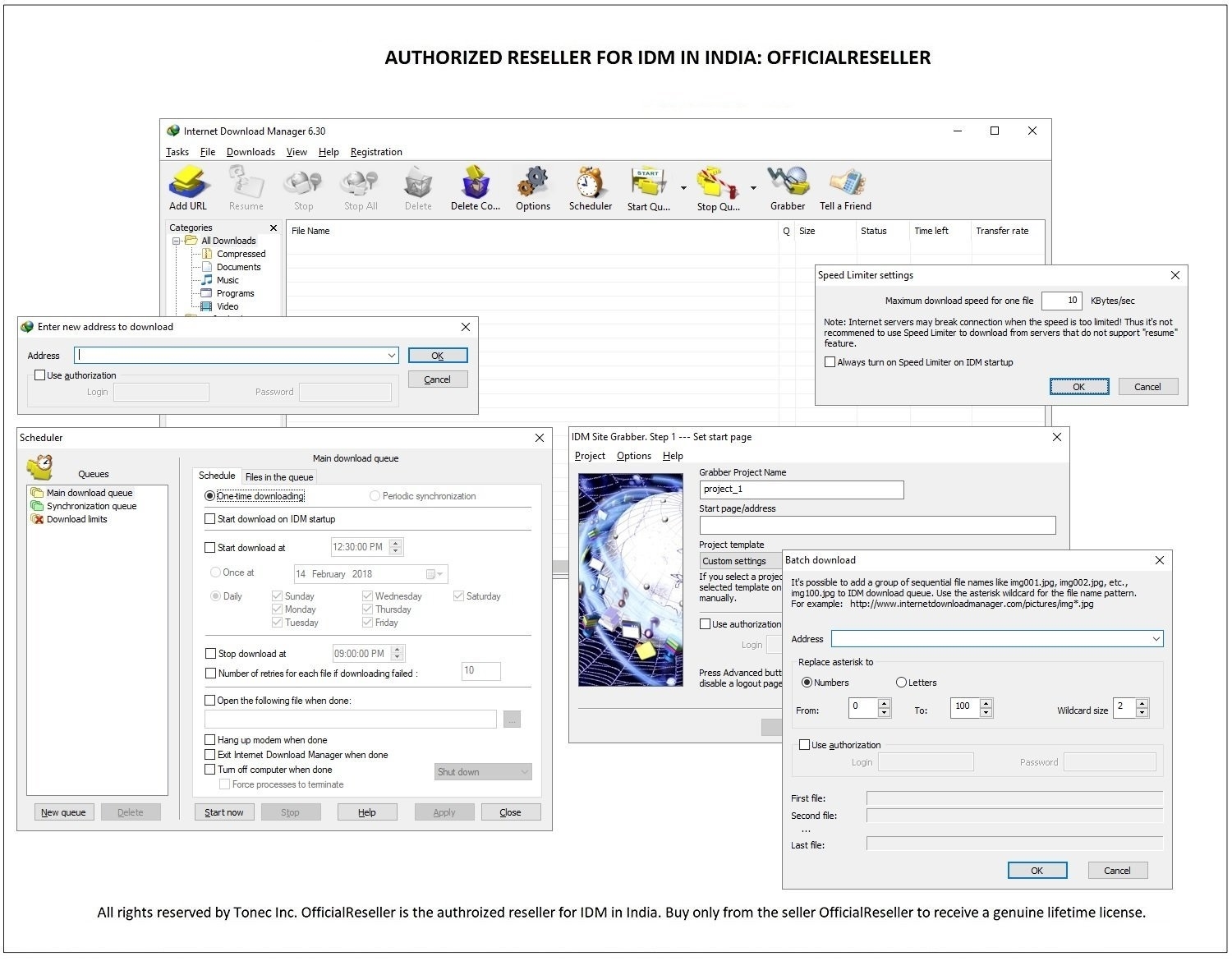1232x961 pixels.
Task: Click Close button in Scheduler
Action: (x=510, y=812)
